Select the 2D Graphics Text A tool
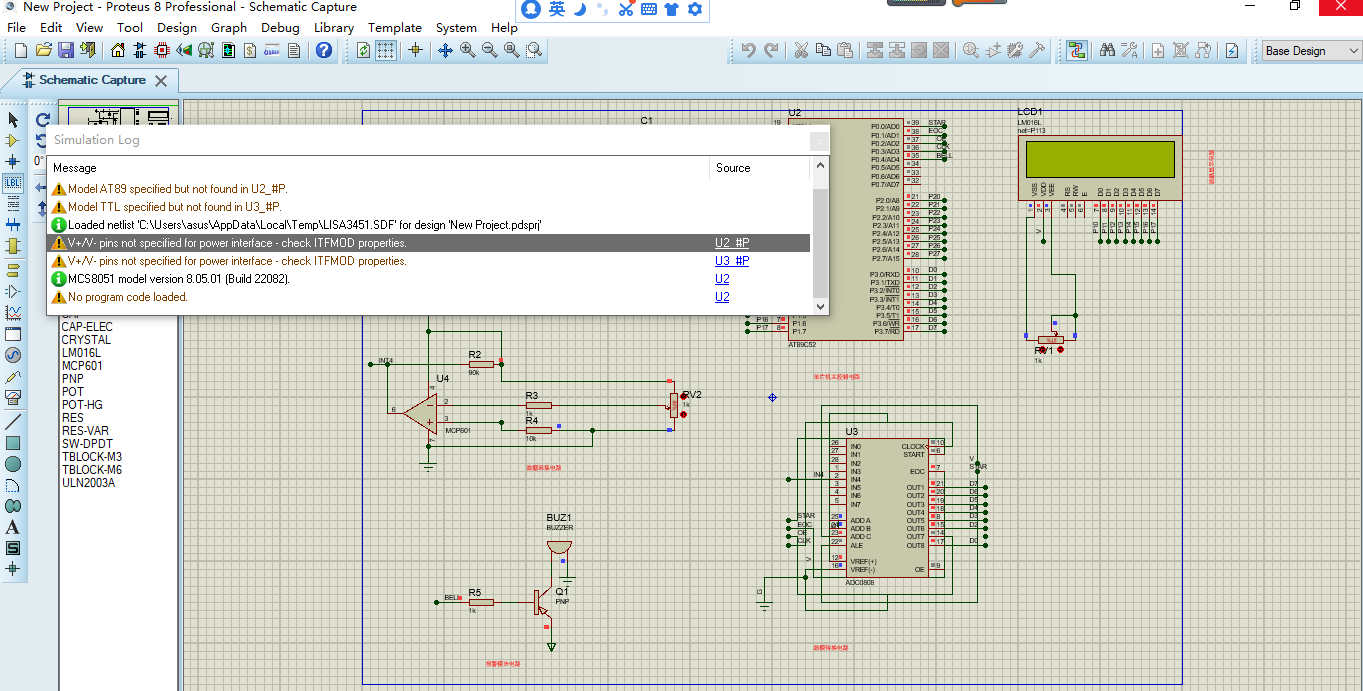 coord(13,527)
